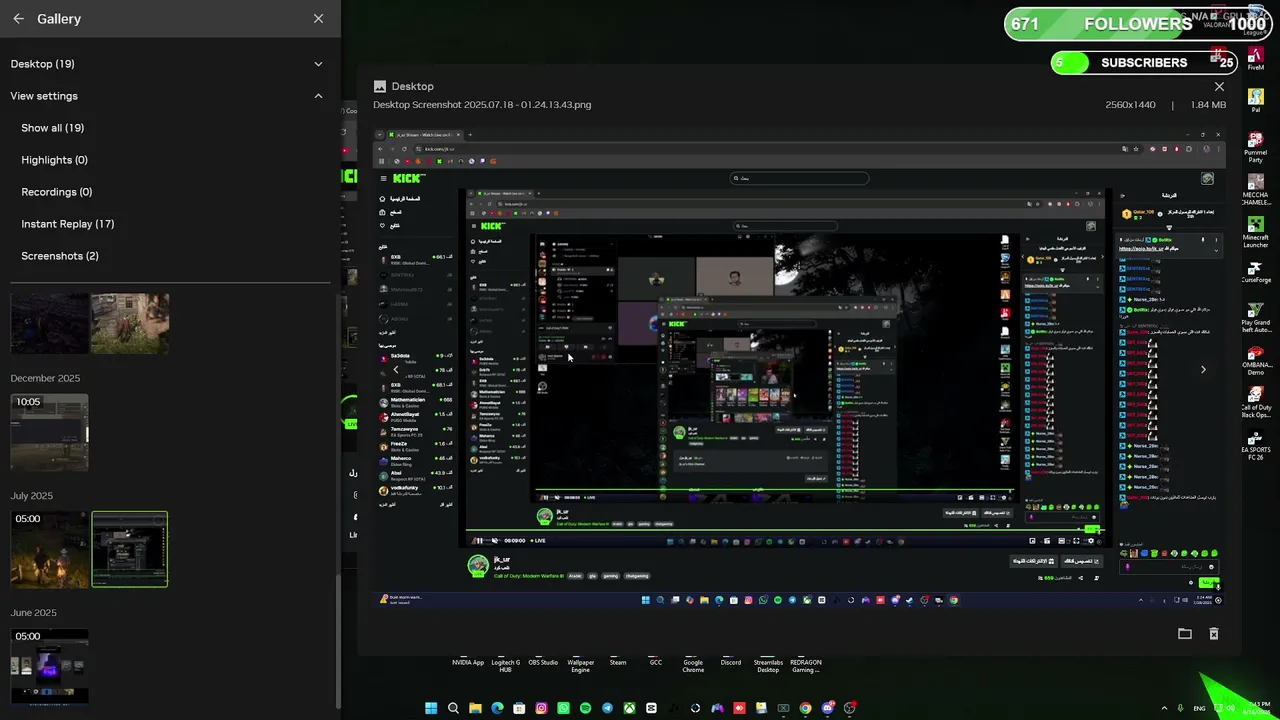Open the Microsoft Store from the taskbar
Screen dimensions: 1280x720
tap(519, 708)
